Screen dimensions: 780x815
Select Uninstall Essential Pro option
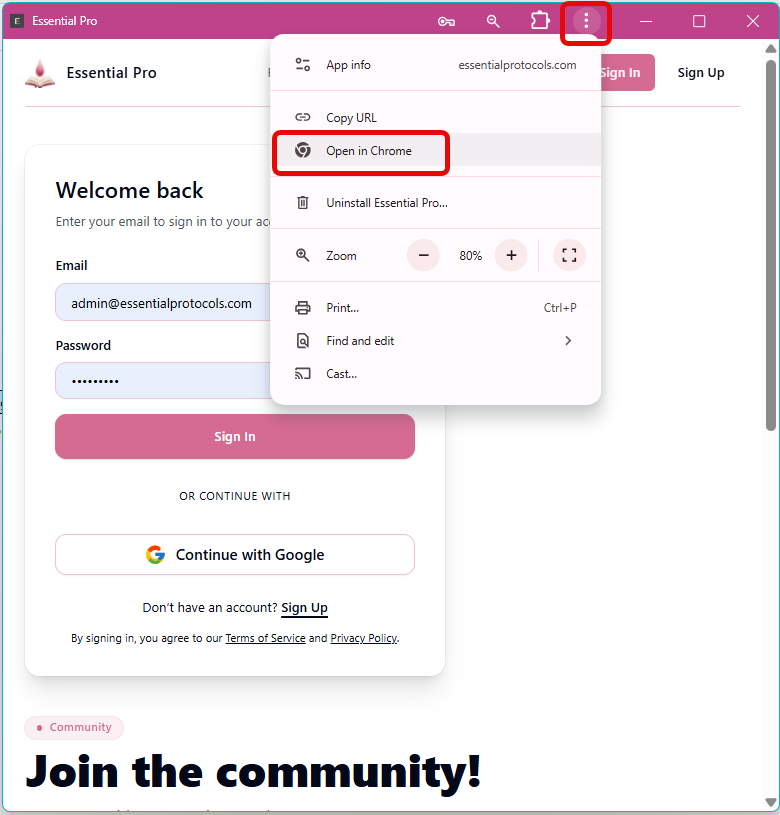point(435,203)
